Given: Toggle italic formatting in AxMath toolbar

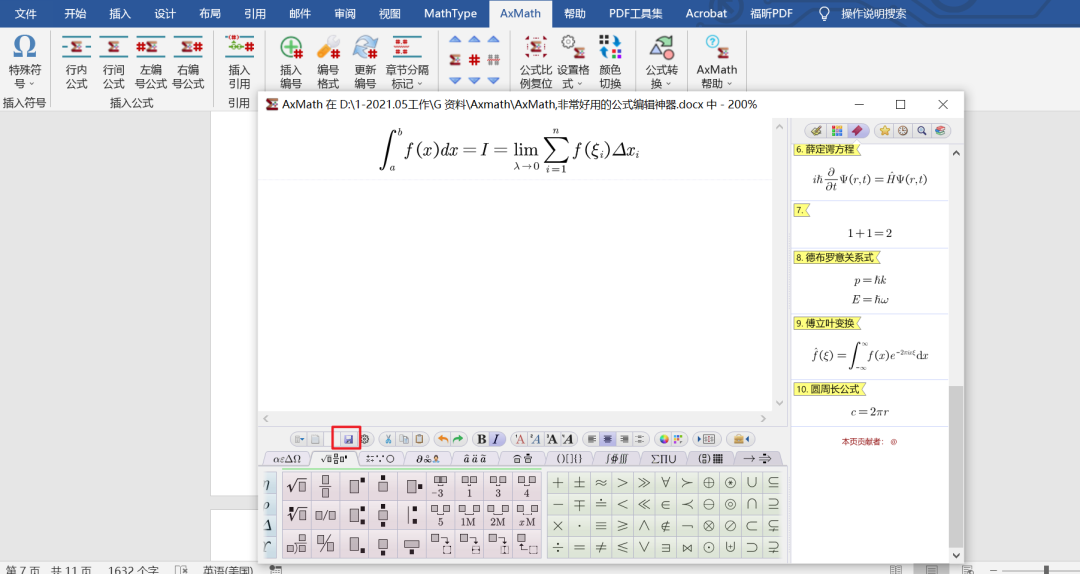Looking at the screenshot, I should pos(496,439).
